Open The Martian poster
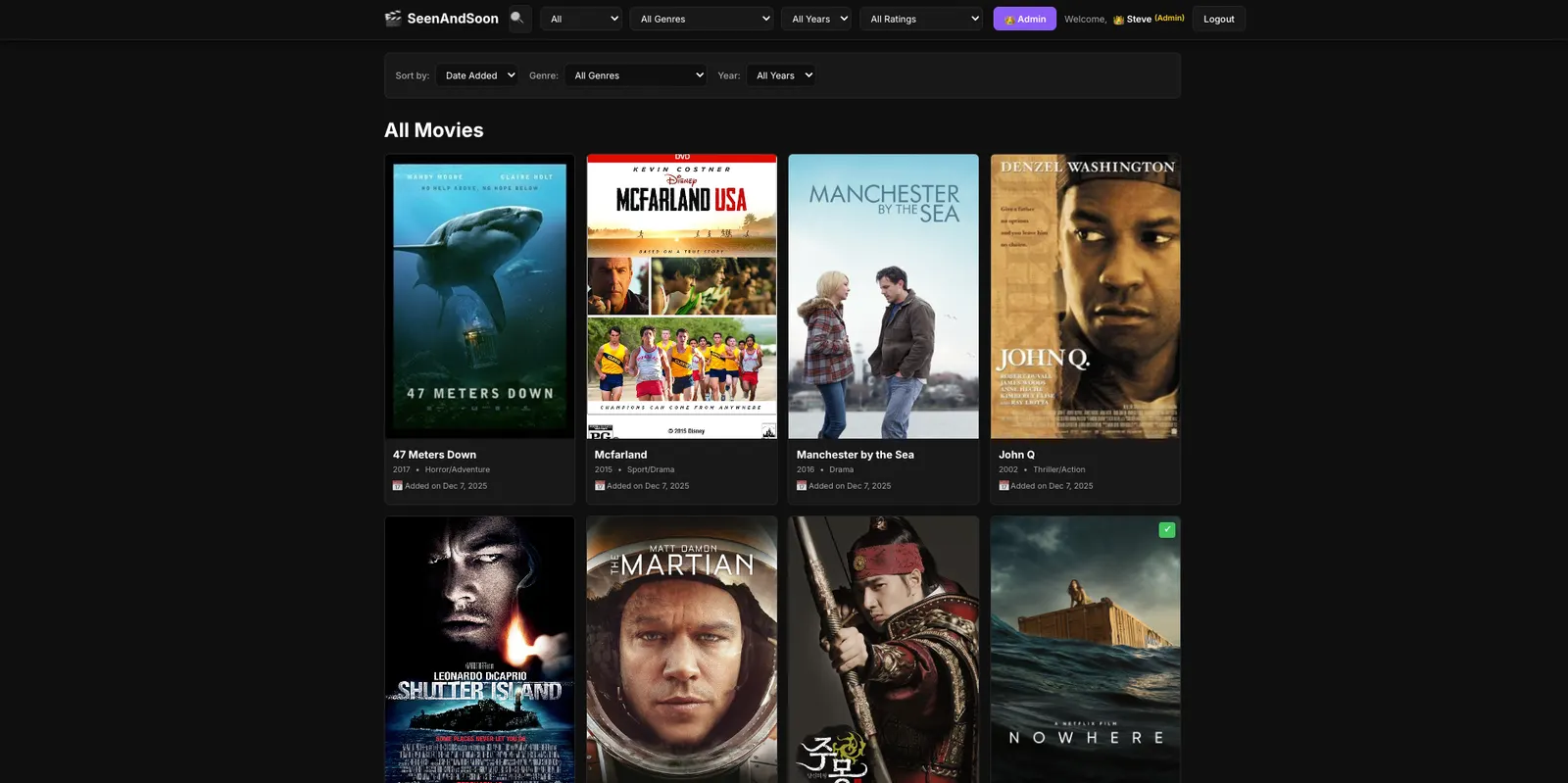 pyautogui.click(x=681, y=650)
